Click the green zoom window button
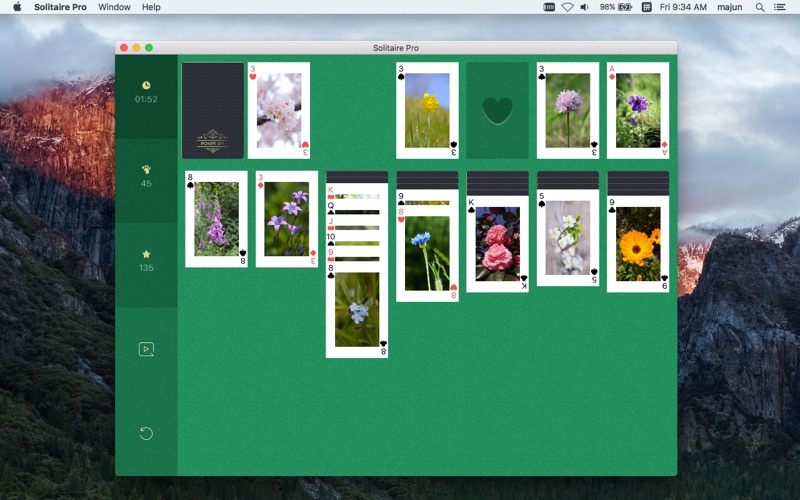Image resolution: width=800 pixels, height=500 pixels. (149, 47)
